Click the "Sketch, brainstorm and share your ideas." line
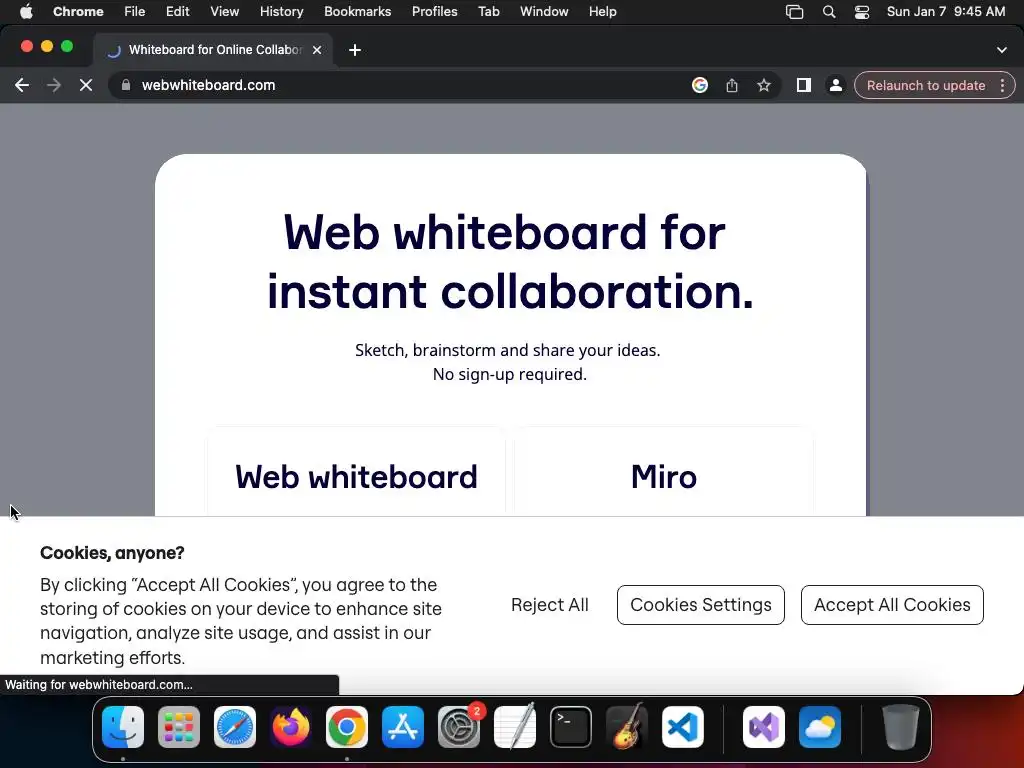This screenshot has width=1024, height=768. point(507,350)
